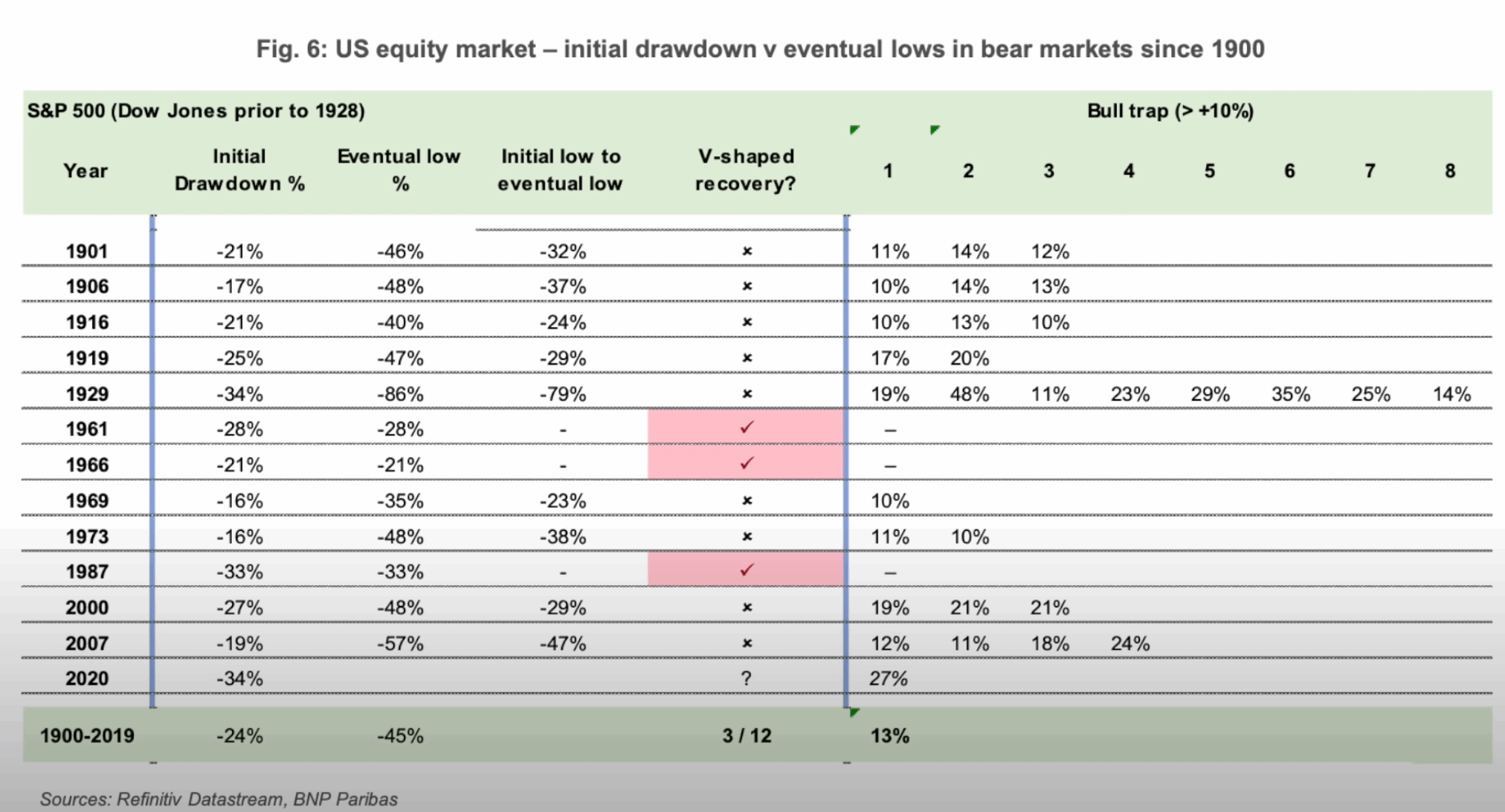This screenshot has height=812, width=1505.
Task: Select the 27% bull trap cell for 2020
Action: click(889, 678)
